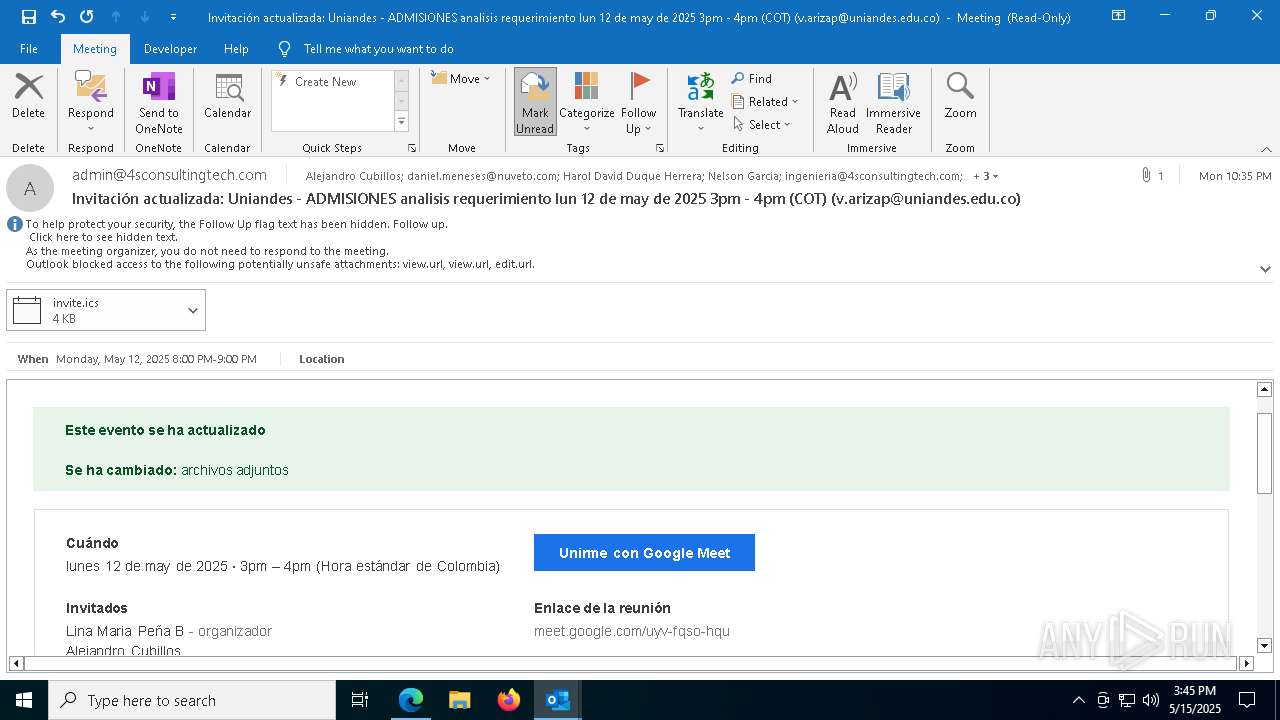Click the horizontal scrollbar right arrow

pos(1246,663)
